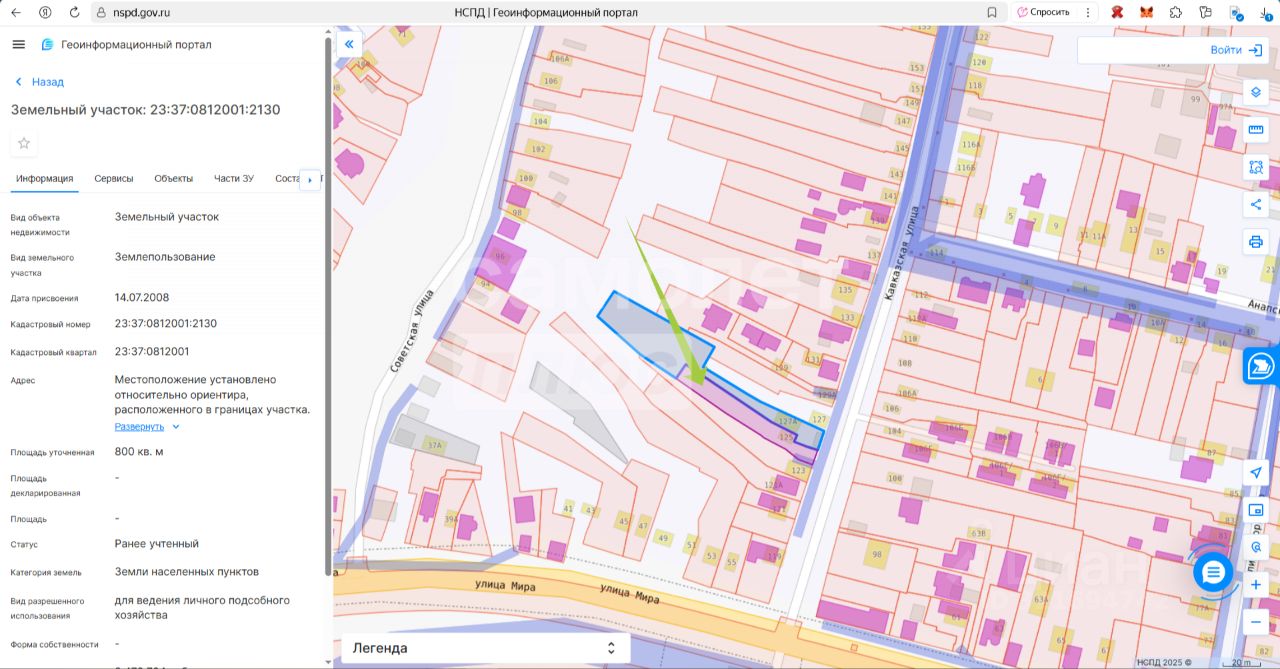Click the Земли населенных пунктов category value

pyautogui.click(x=187, y=572)
